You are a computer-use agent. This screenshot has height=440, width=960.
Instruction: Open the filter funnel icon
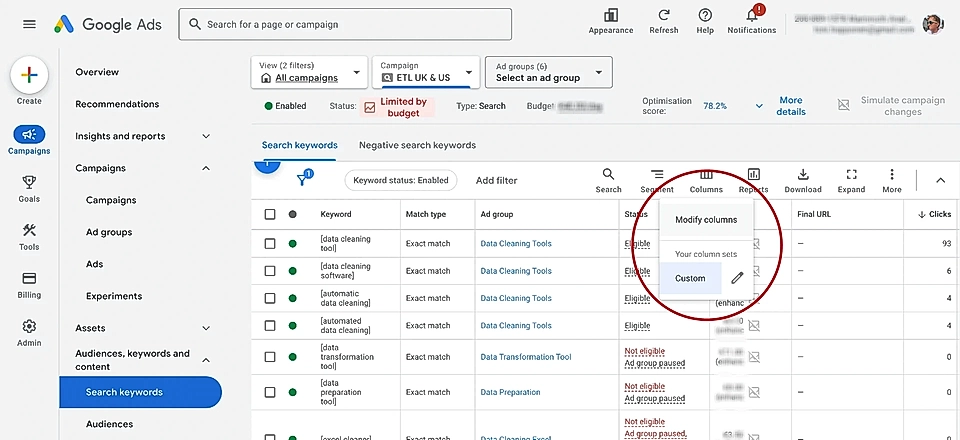point(304,179)
